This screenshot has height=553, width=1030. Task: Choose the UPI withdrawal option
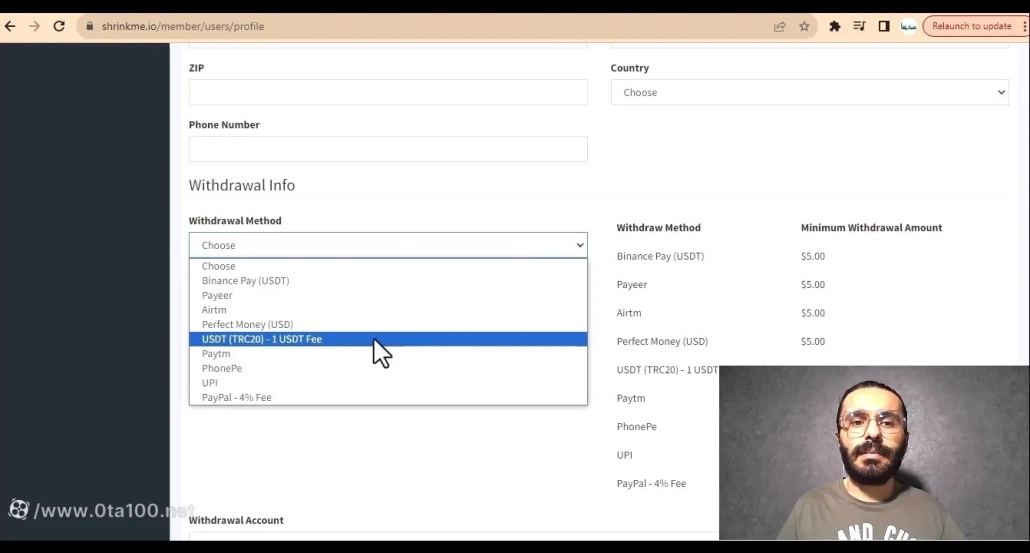click(210, 383)
